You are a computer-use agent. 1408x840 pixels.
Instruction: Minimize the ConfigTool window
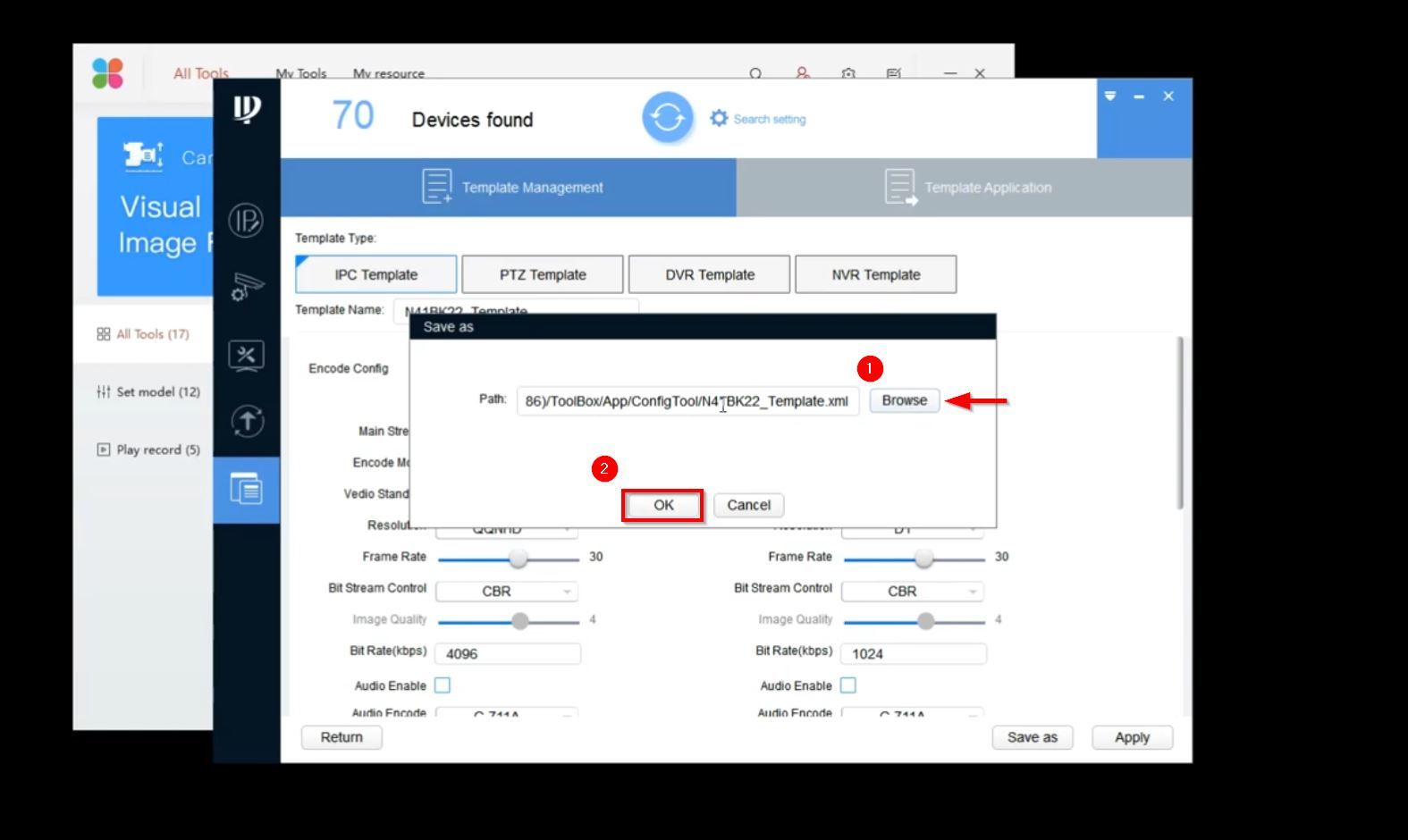coord(1139,96)
